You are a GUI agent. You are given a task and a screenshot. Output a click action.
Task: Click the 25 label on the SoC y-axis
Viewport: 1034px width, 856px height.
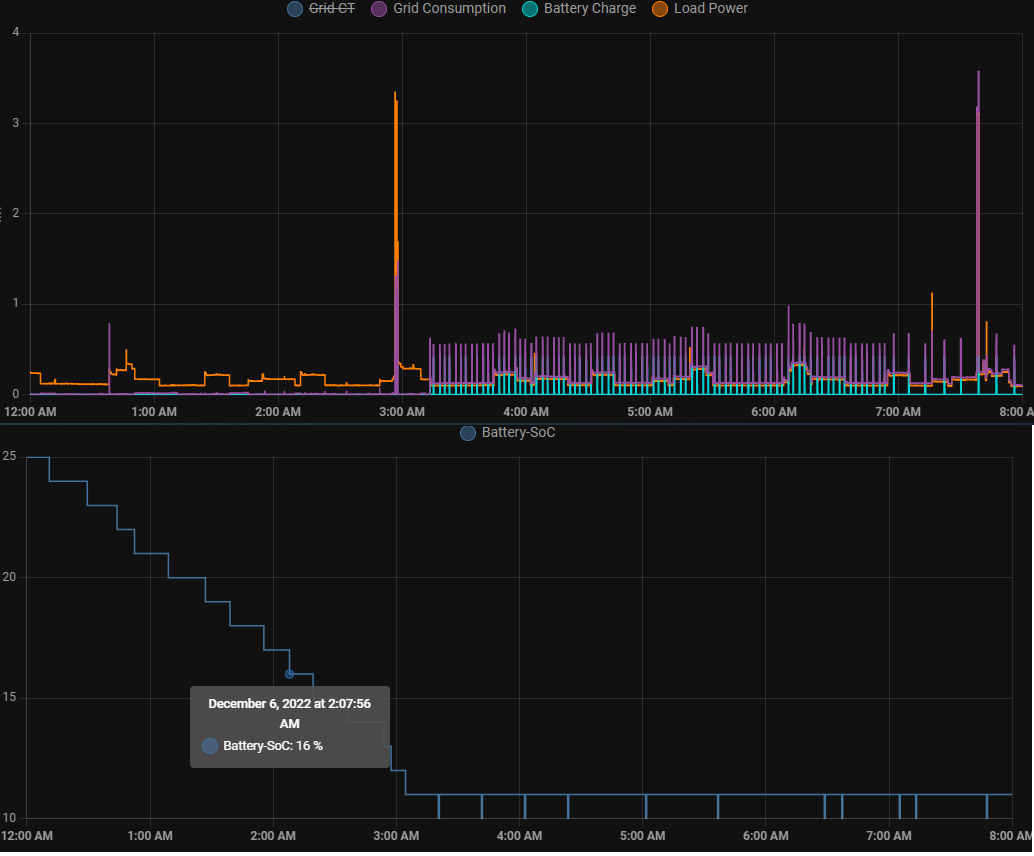9,457
